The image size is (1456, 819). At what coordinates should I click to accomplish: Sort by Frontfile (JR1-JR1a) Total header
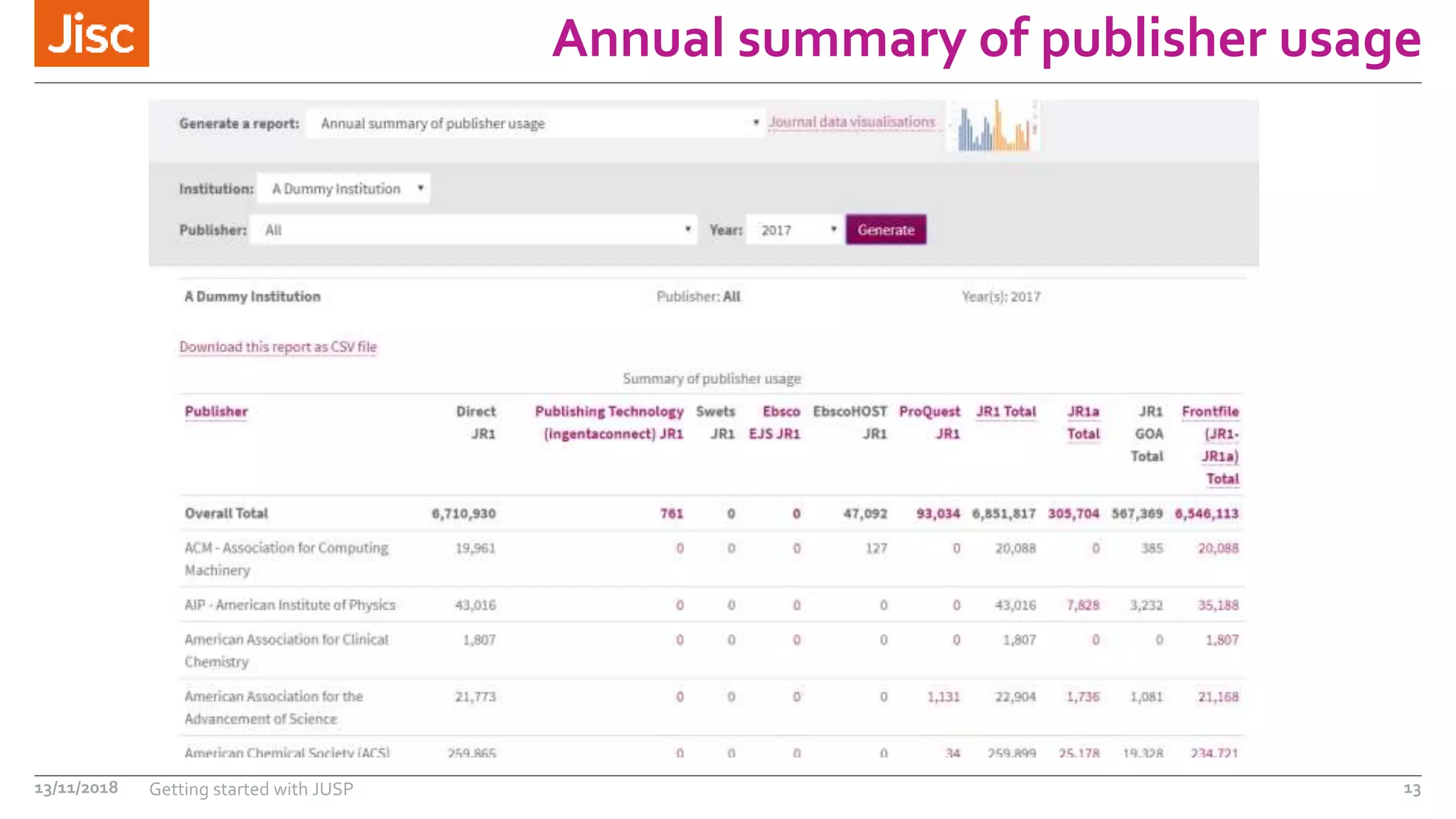[x=1211, y=445]
